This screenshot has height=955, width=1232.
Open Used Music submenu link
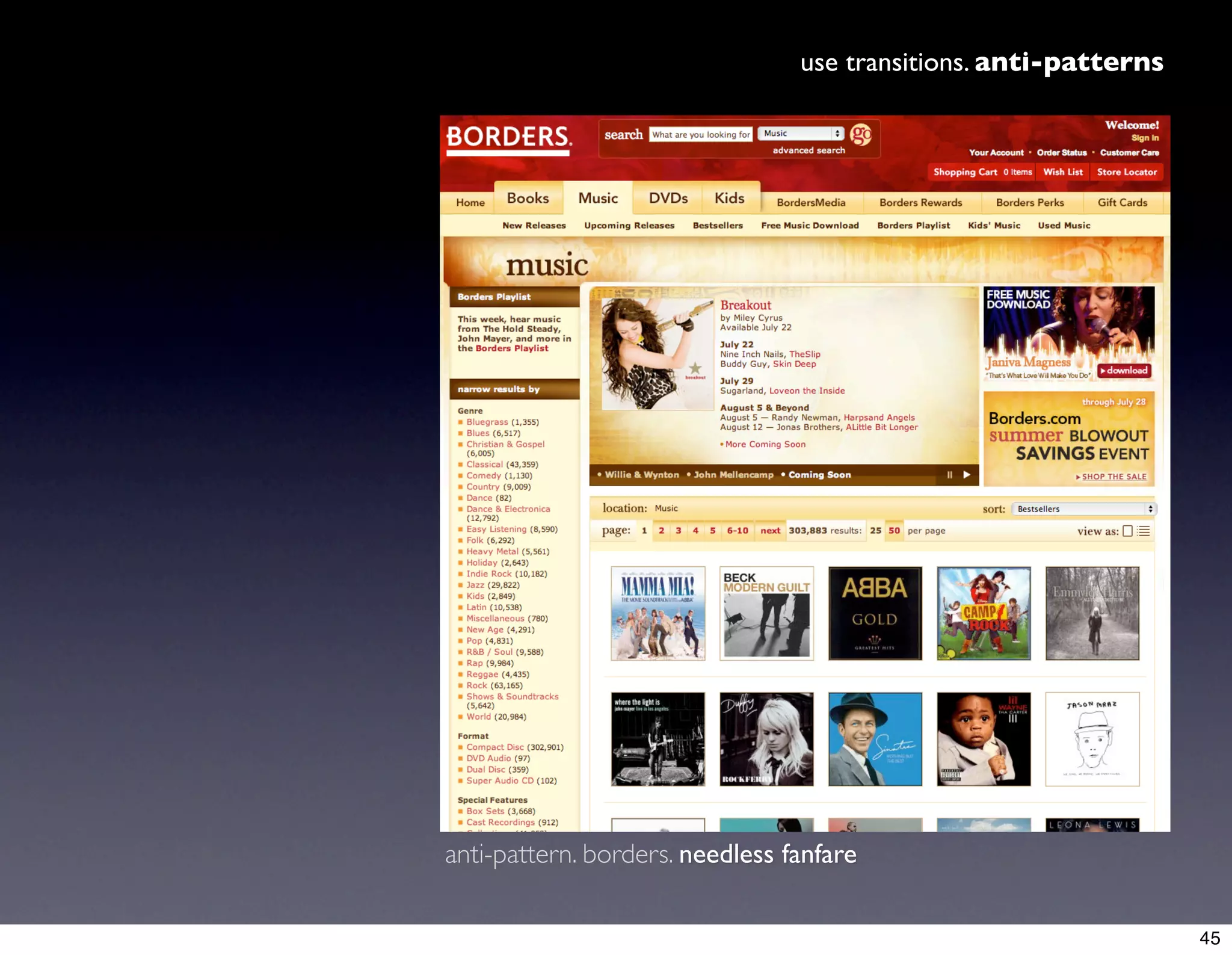coord(1064,226)
